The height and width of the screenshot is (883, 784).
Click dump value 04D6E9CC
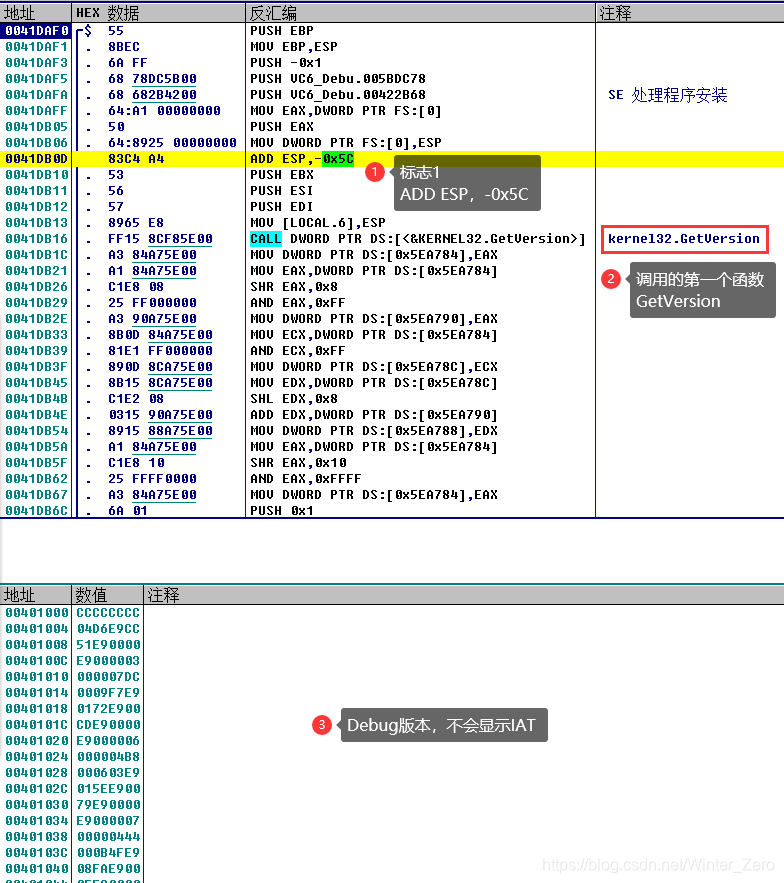[108, 628]
